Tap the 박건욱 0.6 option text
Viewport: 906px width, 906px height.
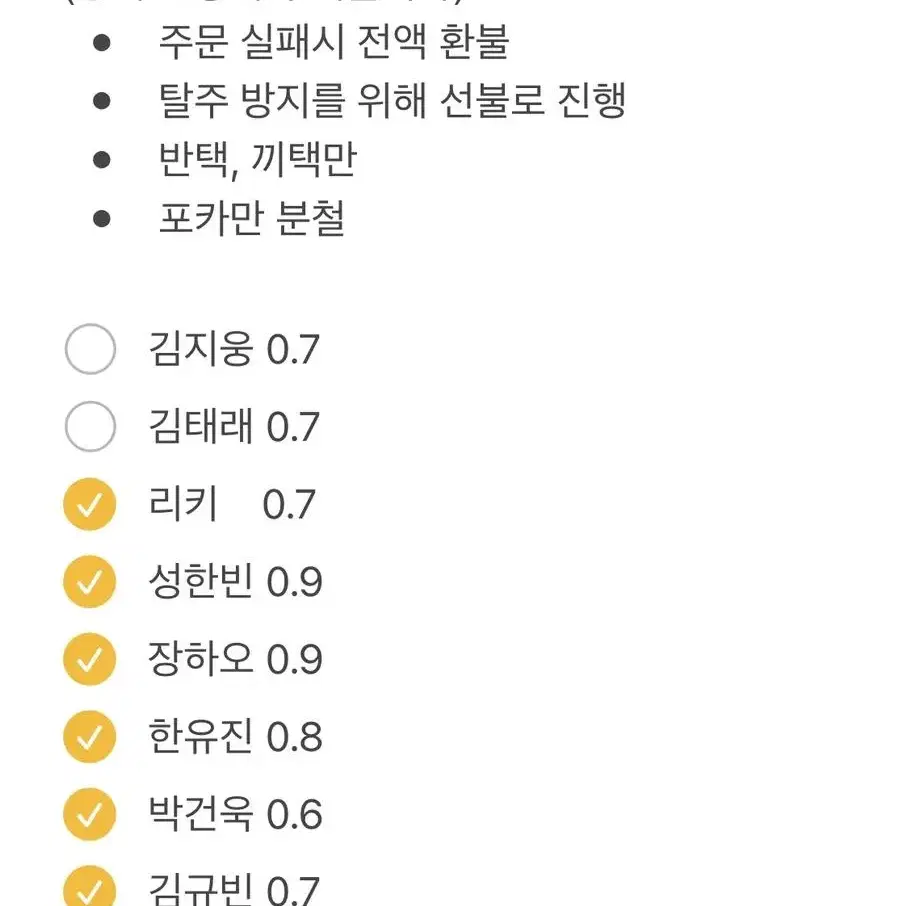pyautogui.click(x=235, y=814)
